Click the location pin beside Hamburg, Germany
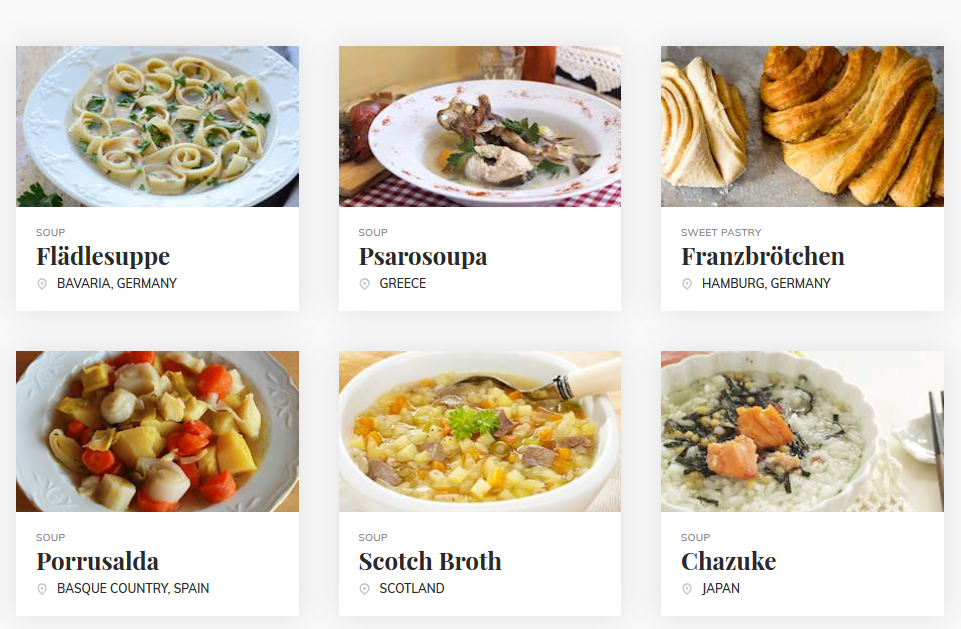Viewport: 961px width, 629px height. [686, 284]
